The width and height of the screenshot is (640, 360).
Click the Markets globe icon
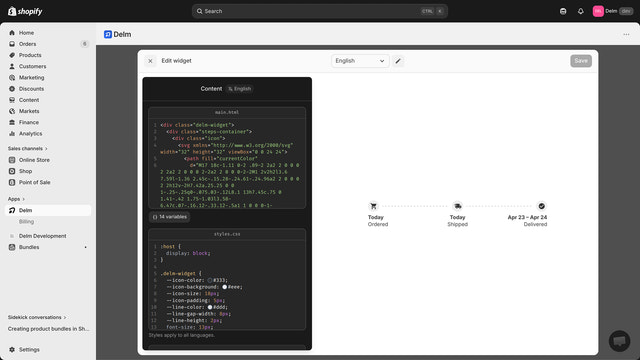tap(12, 111)
